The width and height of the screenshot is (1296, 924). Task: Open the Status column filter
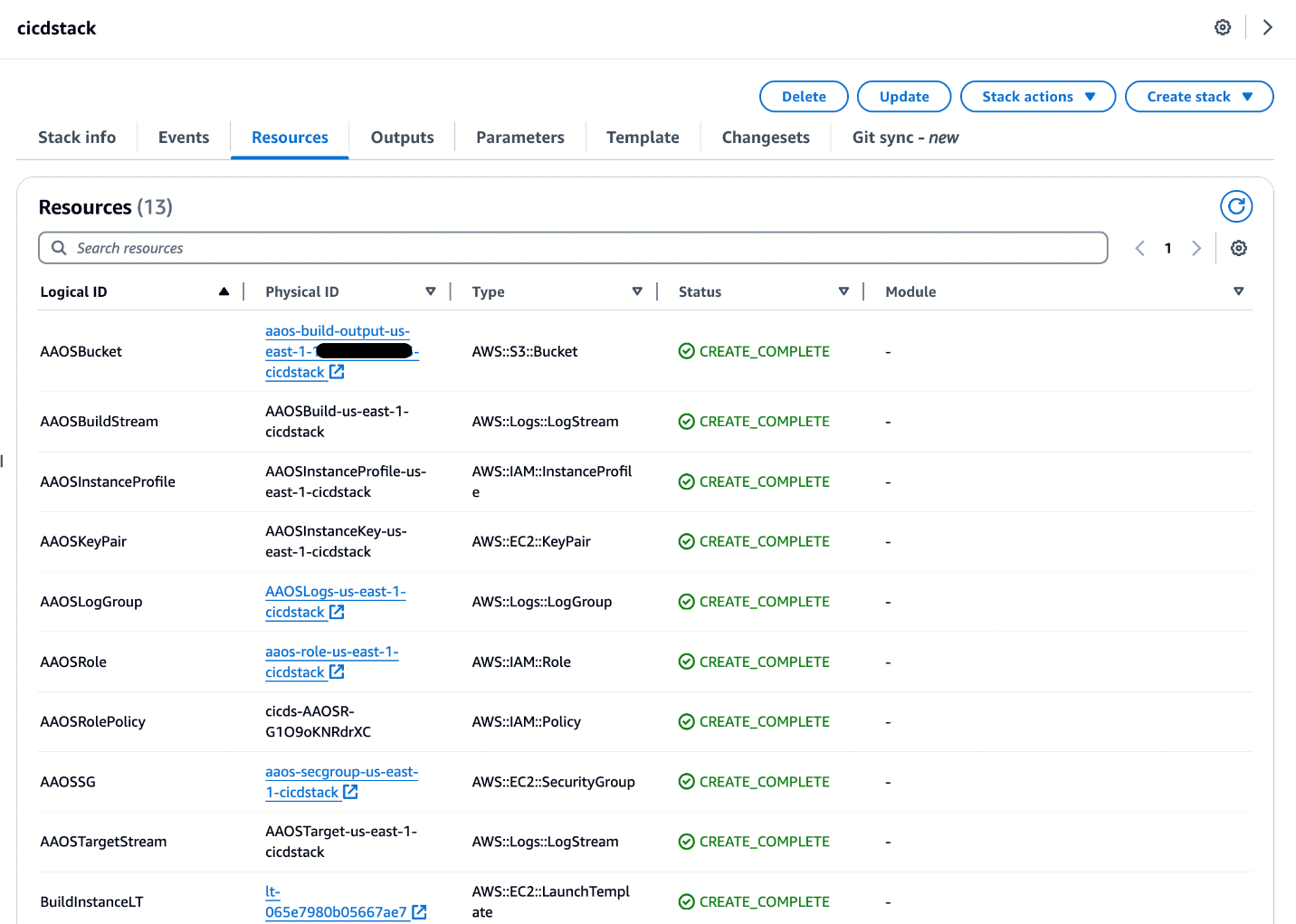pyautogui.click(x=843, y=291)
